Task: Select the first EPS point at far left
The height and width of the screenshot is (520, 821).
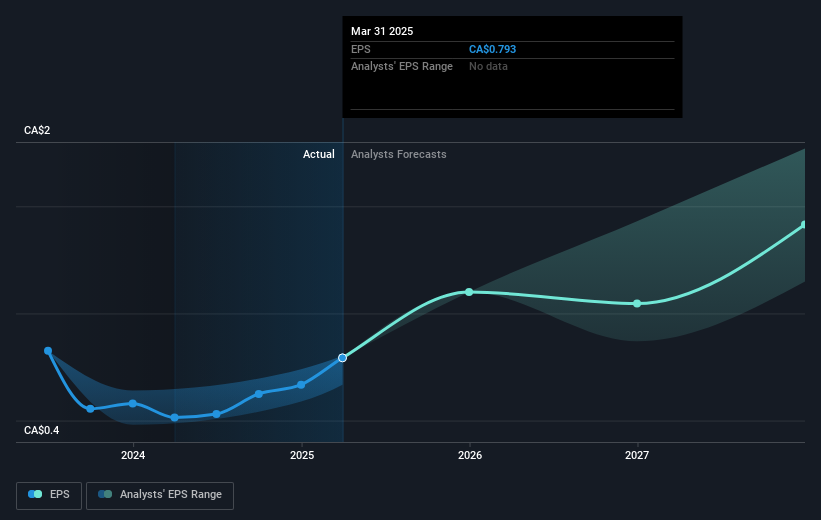Action: 48,351
